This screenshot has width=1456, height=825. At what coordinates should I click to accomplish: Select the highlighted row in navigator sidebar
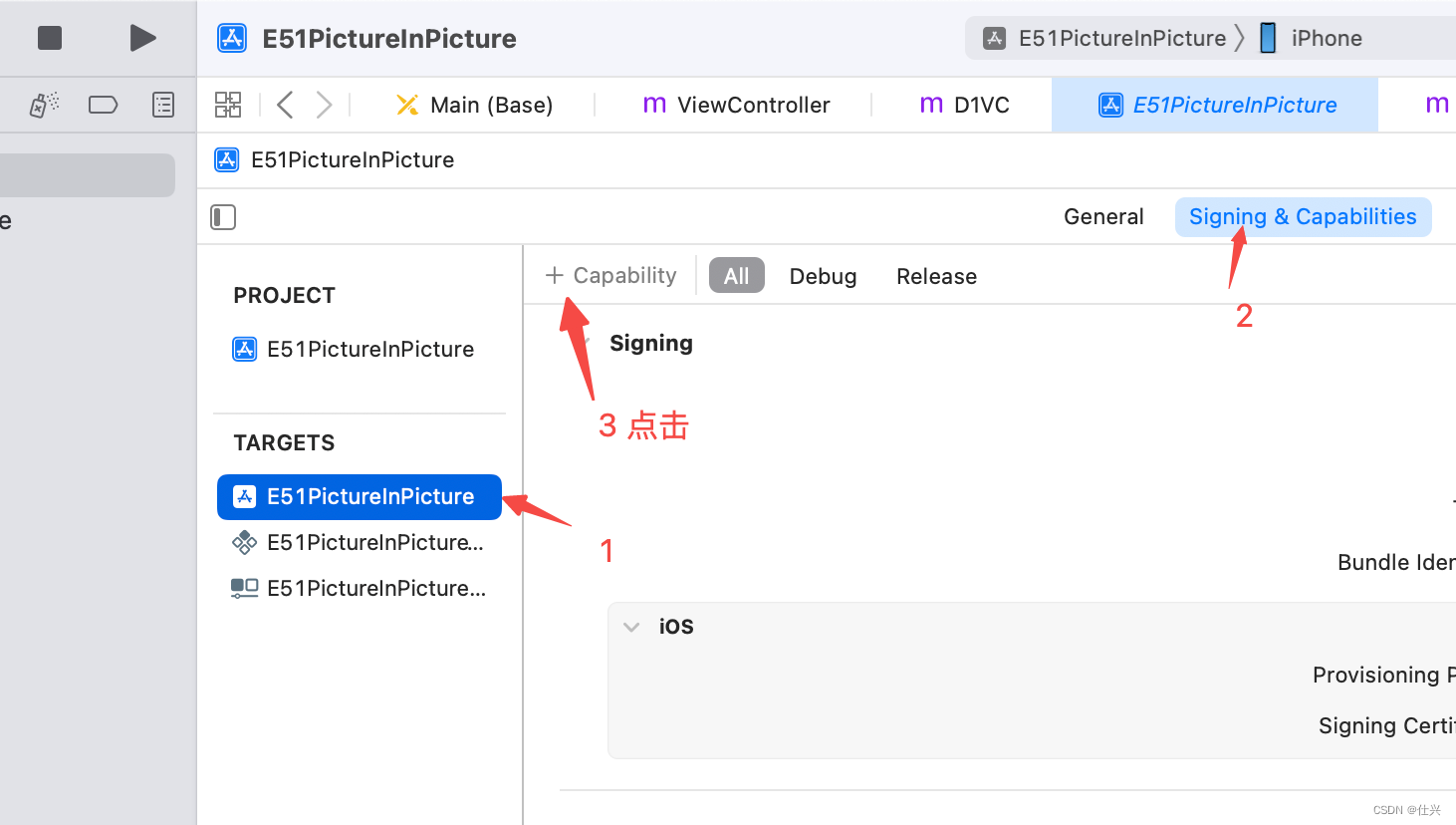pos(88,174)
